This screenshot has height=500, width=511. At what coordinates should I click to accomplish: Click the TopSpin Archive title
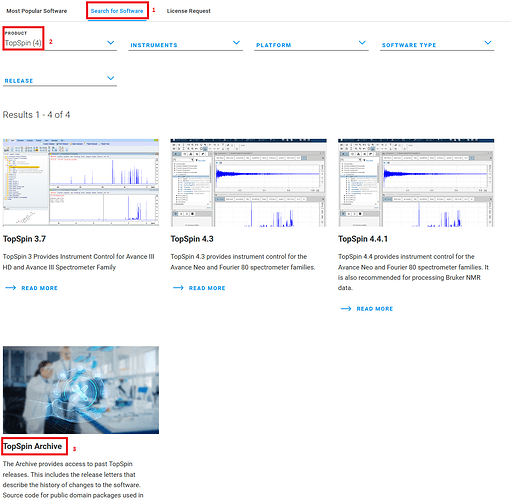pyautogui.click(x=33, y=446)
